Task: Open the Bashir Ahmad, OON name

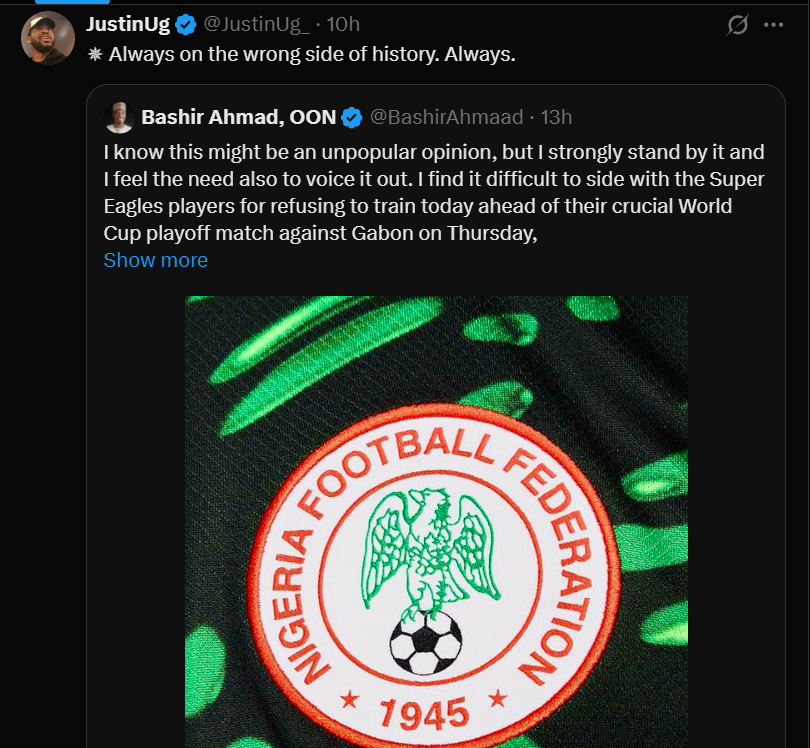Action: tap(238, 117)
